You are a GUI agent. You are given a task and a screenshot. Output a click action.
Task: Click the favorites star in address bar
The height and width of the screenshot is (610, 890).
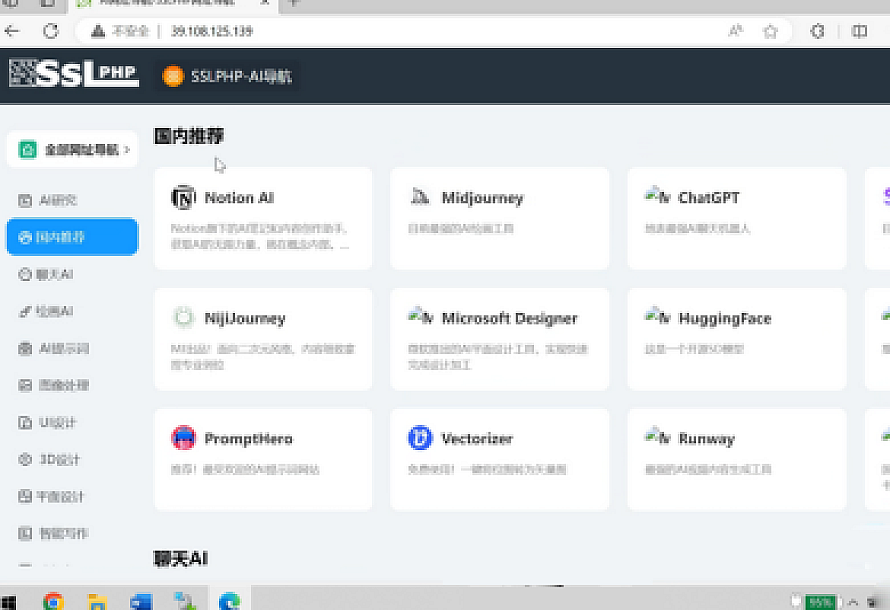coord(770,31)
